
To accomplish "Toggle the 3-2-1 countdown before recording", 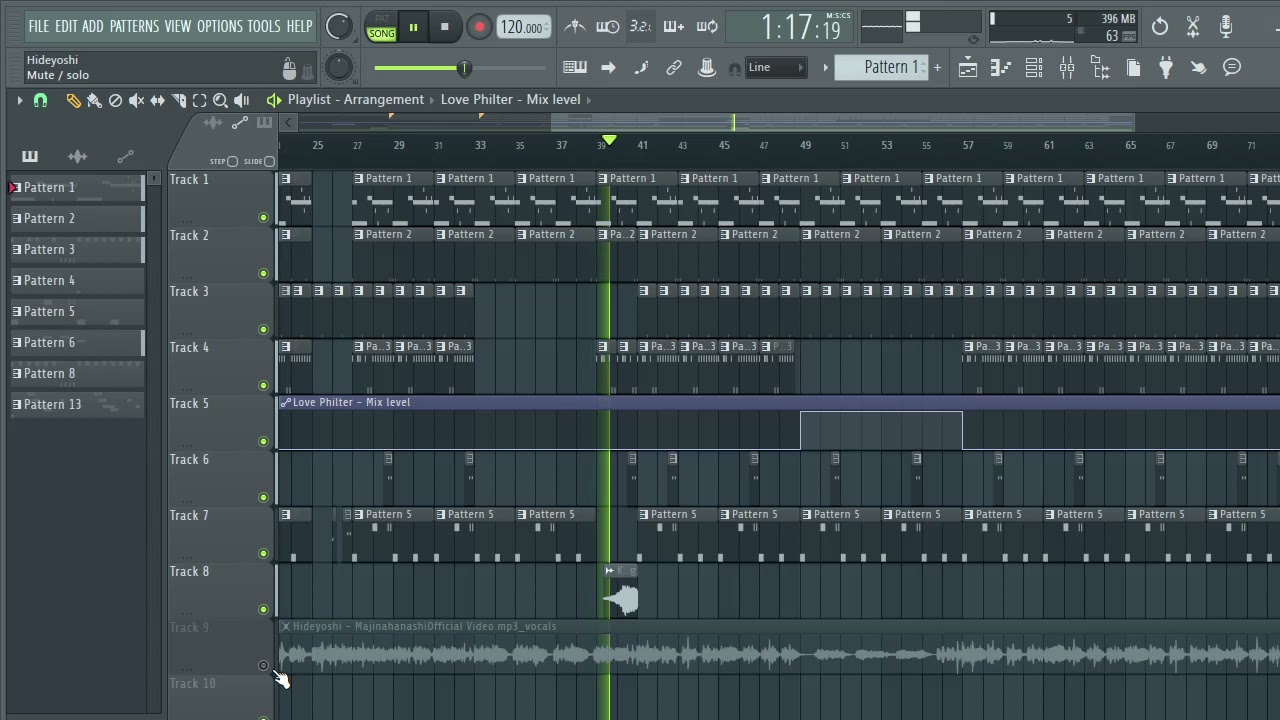I will click(x=640, y=27).
